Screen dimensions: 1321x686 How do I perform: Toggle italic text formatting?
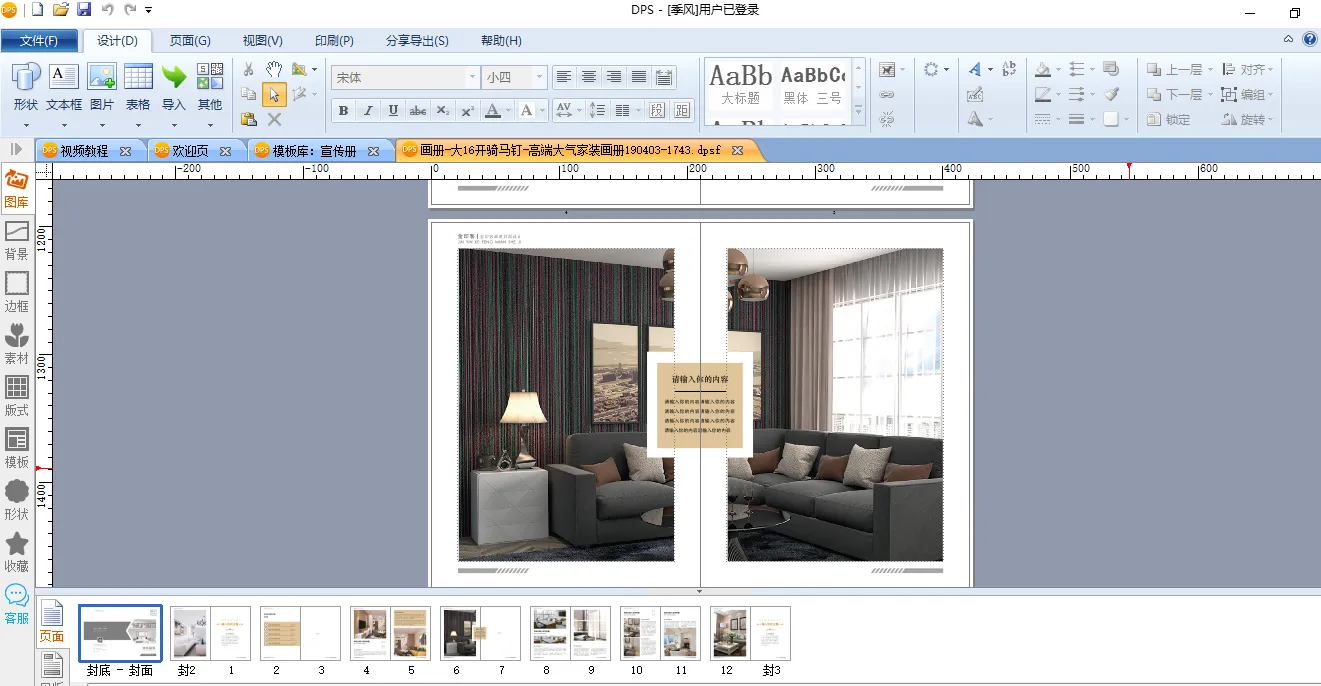[x=368, y=110]
